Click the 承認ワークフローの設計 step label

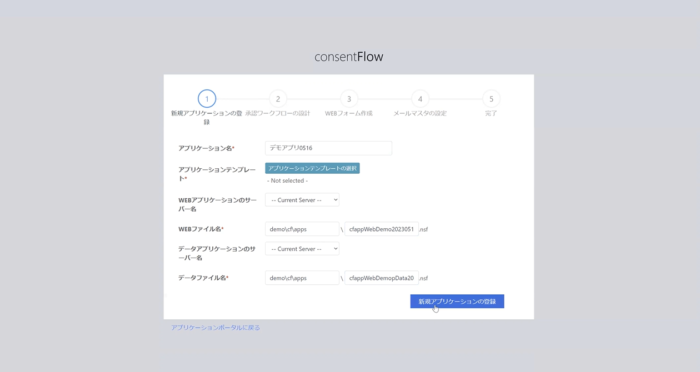coord(278,113)
